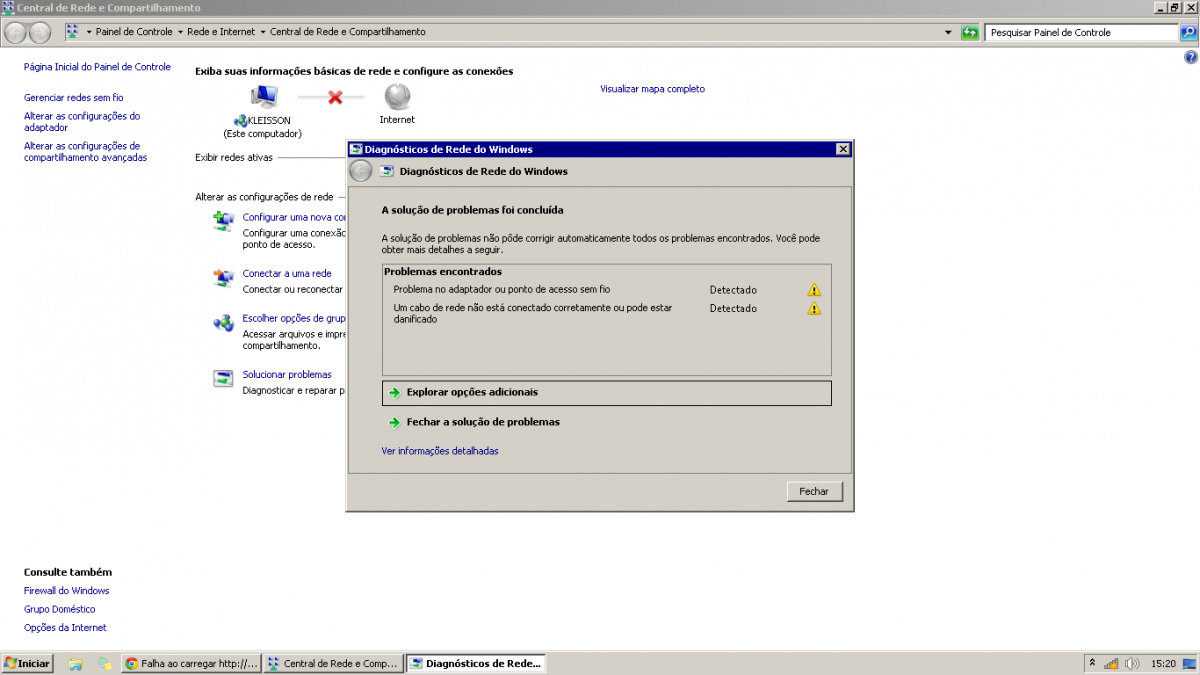This screenshot has height=675, width=1200.
Task: Open 'Ver informações detalhadas' link
Action: pyautogui.click(x=440, y=451)
